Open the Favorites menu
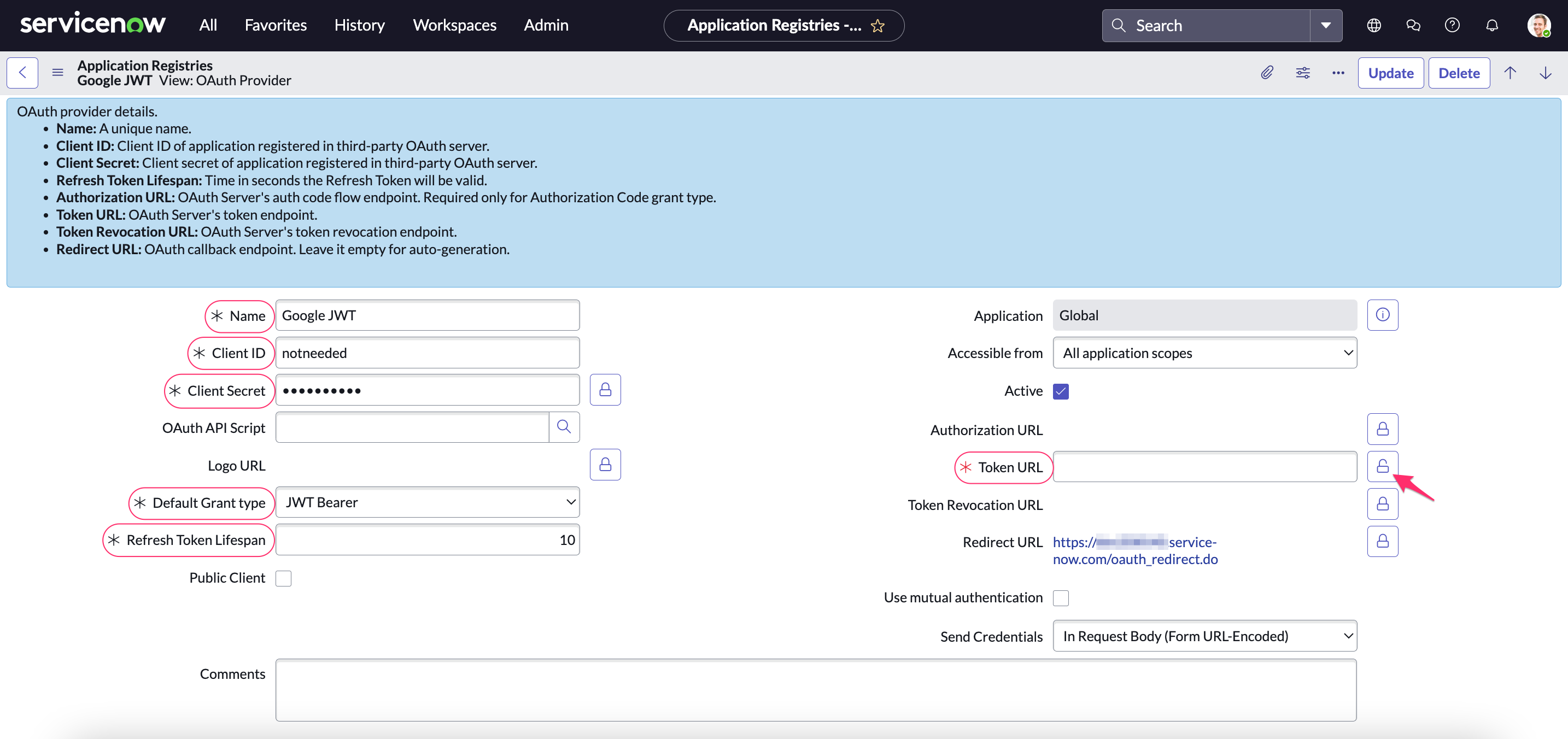The height and width of the screenshot is (739, 1568). [x=275, y=25]
